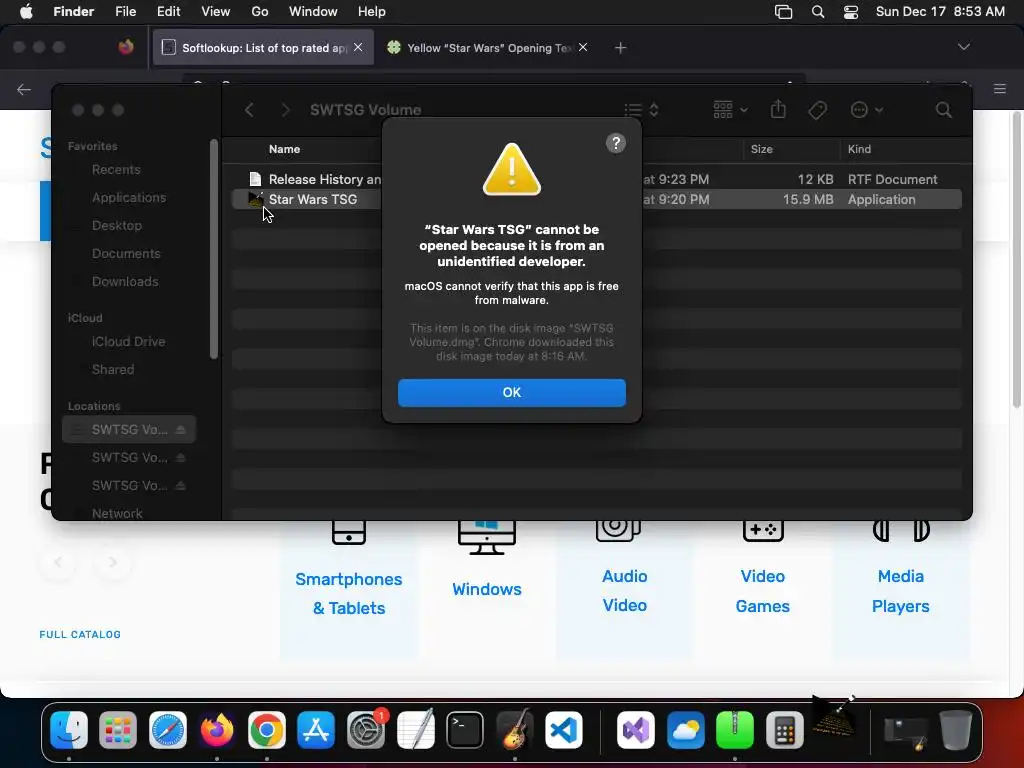Open System Settings from the Dock

point(366,730)
